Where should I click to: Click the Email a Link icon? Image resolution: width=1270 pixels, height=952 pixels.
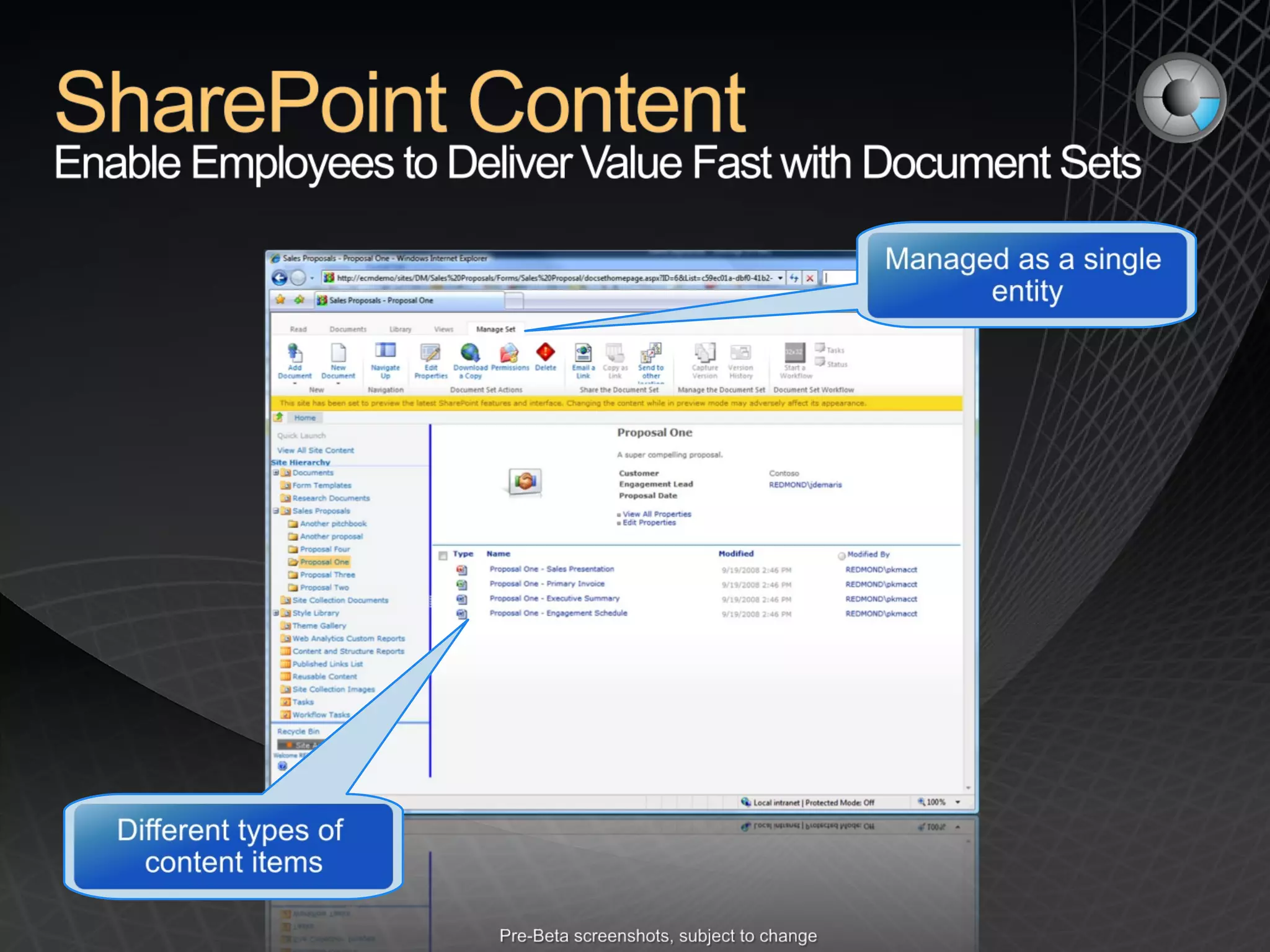[582, 353]
